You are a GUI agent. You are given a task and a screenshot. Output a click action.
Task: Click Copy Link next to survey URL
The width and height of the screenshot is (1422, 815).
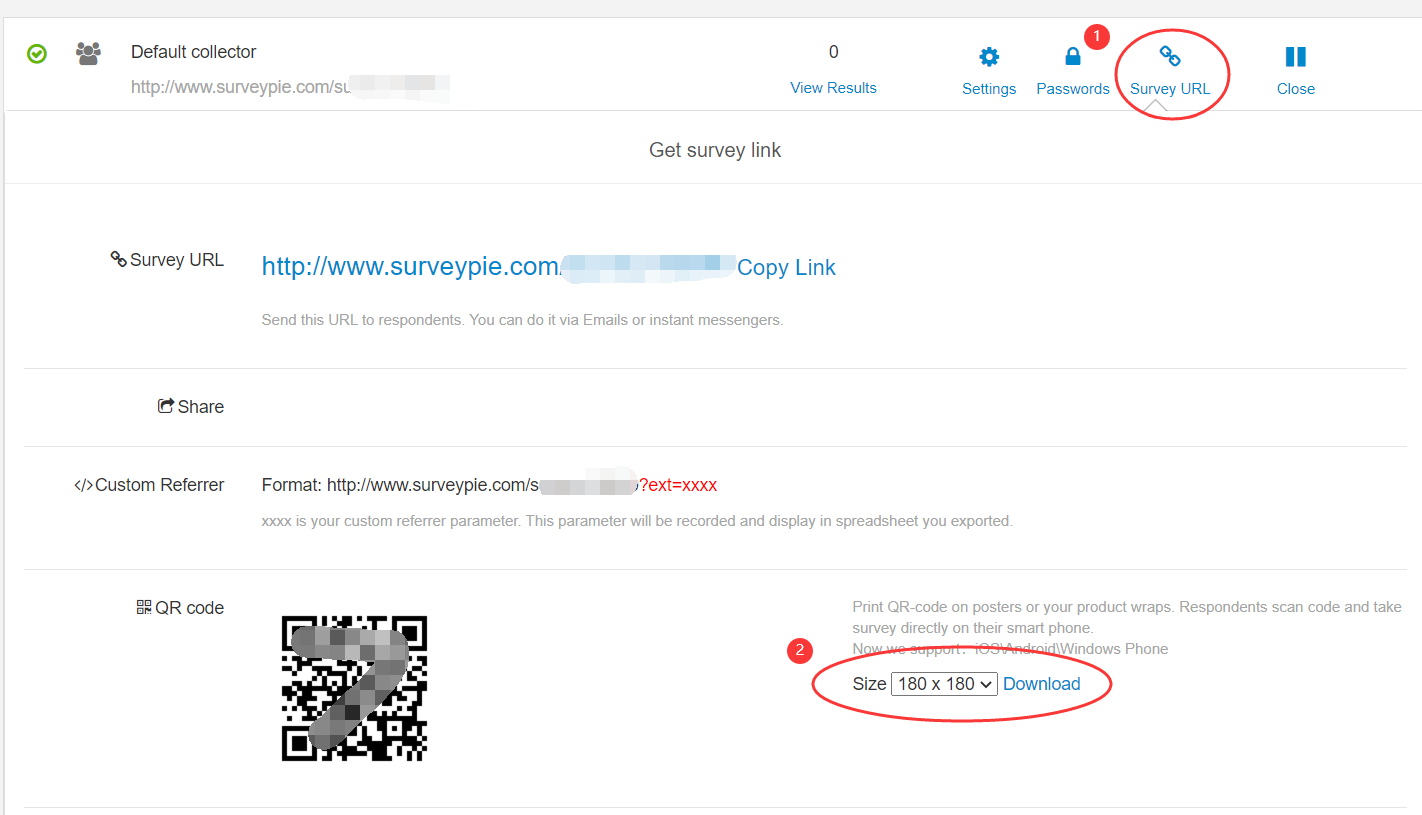pos(786,268)
